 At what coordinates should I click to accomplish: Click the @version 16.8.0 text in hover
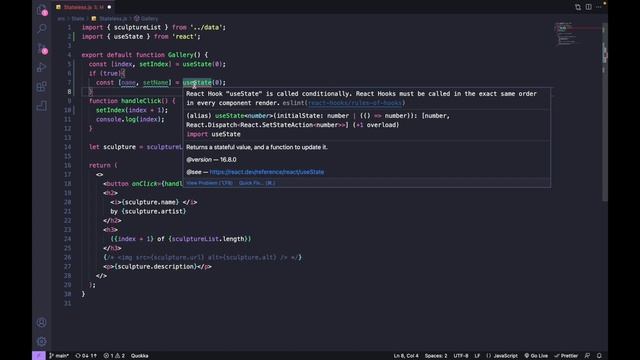tap(211, 160)
